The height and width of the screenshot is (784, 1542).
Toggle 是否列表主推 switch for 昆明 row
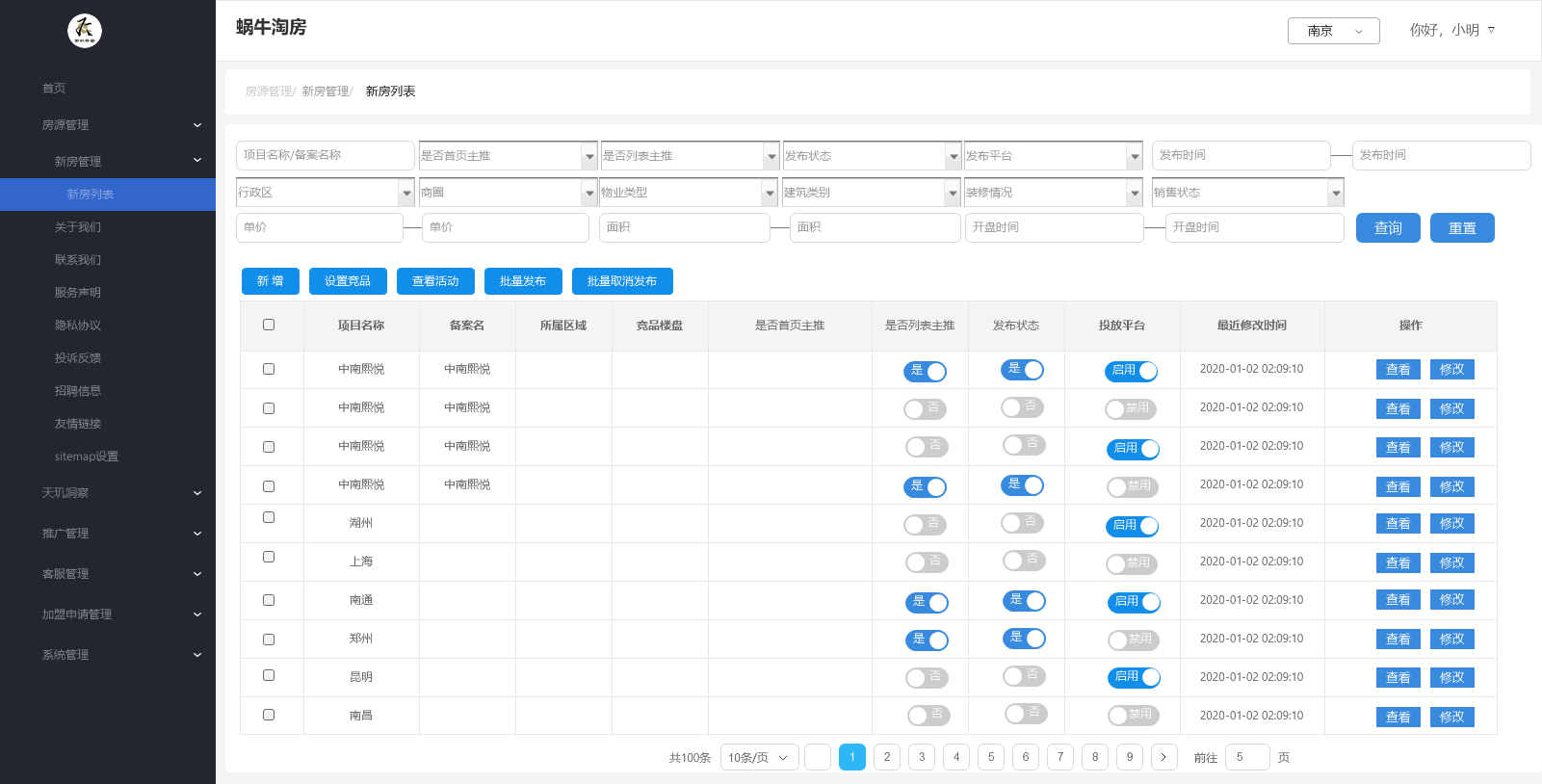tap(927, 678)
